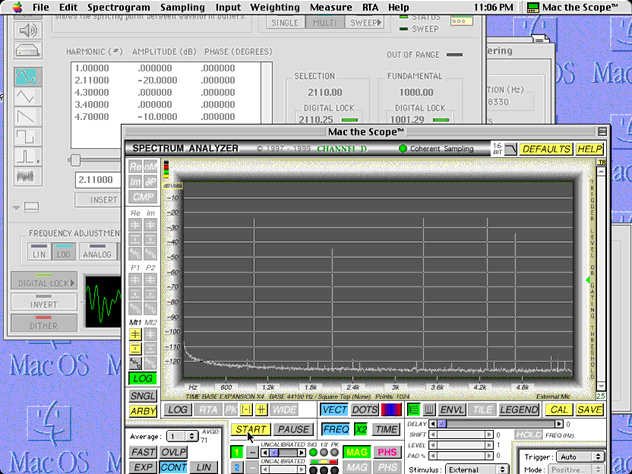Toggle the green LOG scale button

pos(143,379)
